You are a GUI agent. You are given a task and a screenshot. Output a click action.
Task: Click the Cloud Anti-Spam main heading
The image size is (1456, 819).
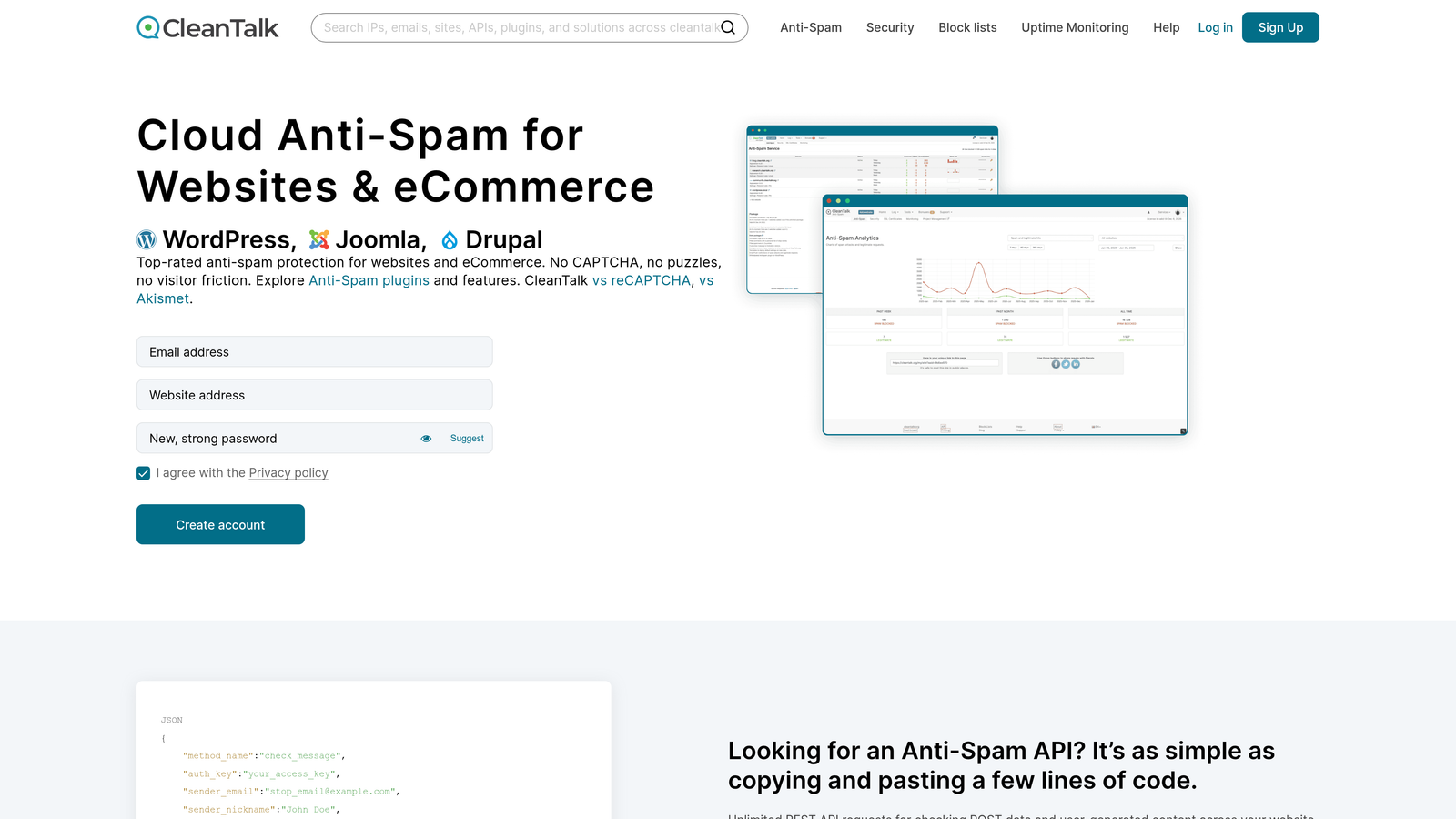[x=396, y=161]
